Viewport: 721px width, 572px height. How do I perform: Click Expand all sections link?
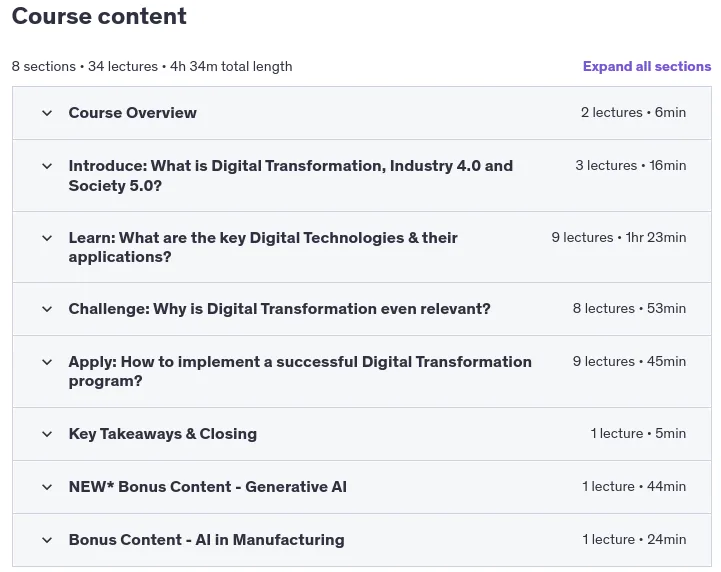(x=647, y=66)
